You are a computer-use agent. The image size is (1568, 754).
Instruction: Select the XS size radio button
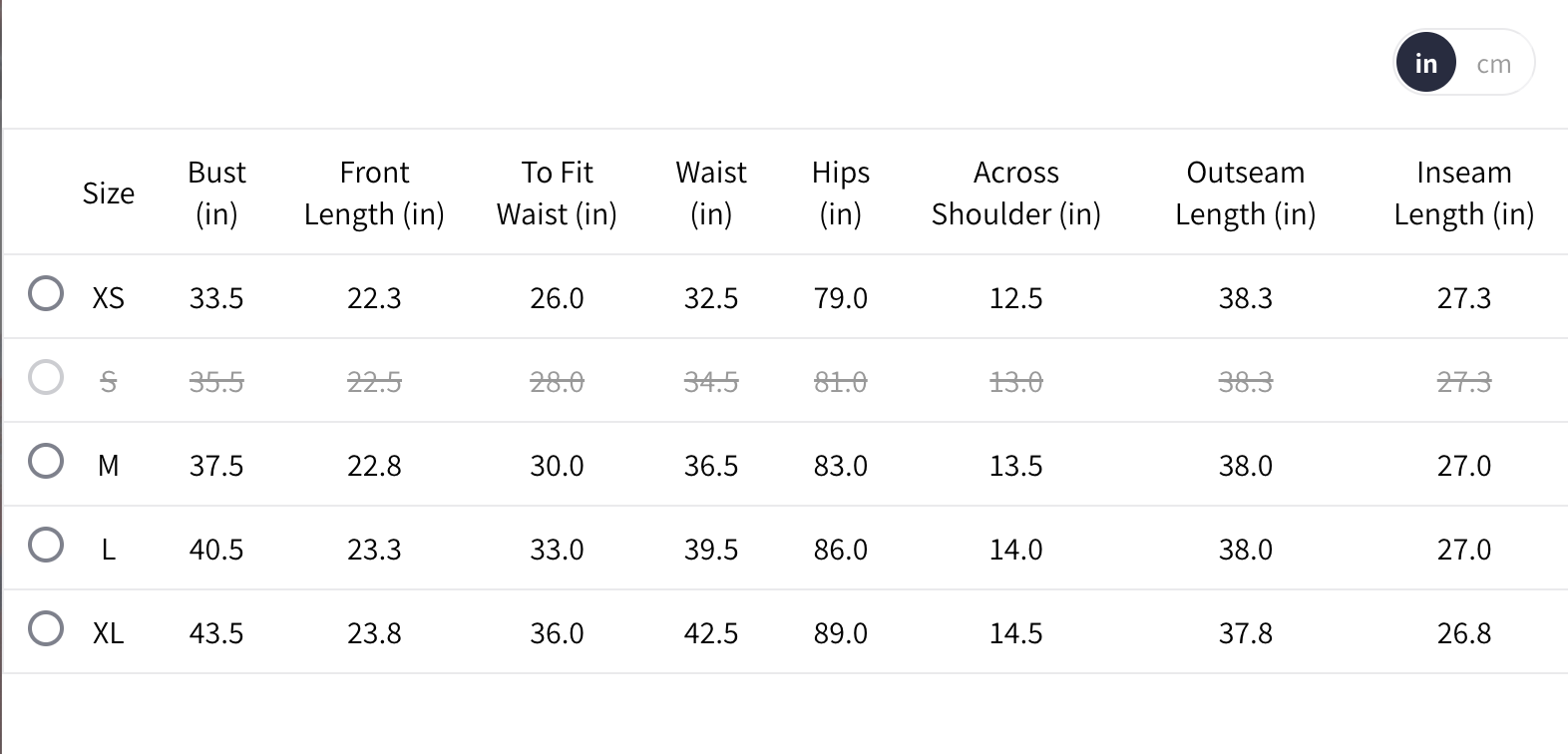46,294
